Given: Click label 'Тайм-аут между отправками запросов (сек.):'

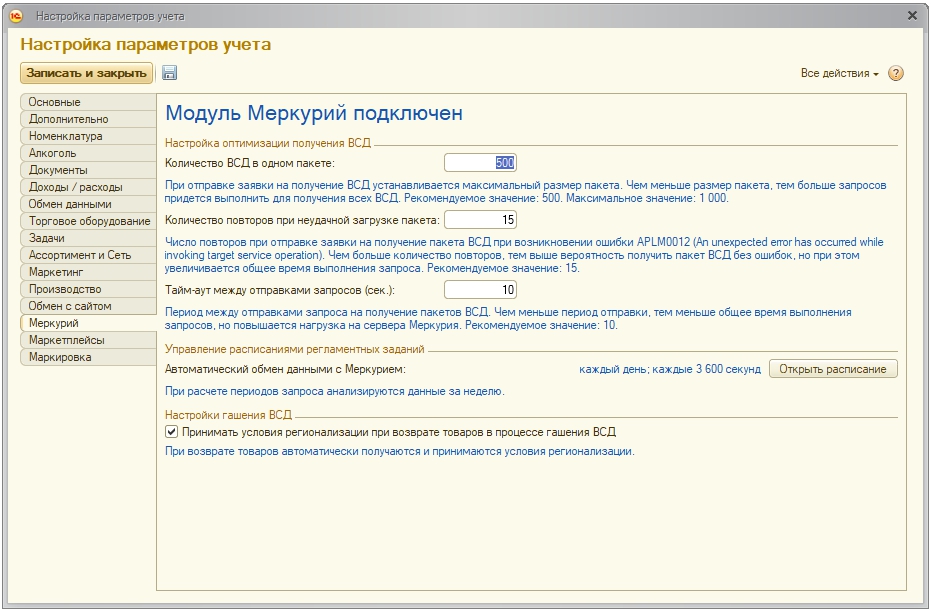Looking at the screenshot, I should (x=280, y=290).
